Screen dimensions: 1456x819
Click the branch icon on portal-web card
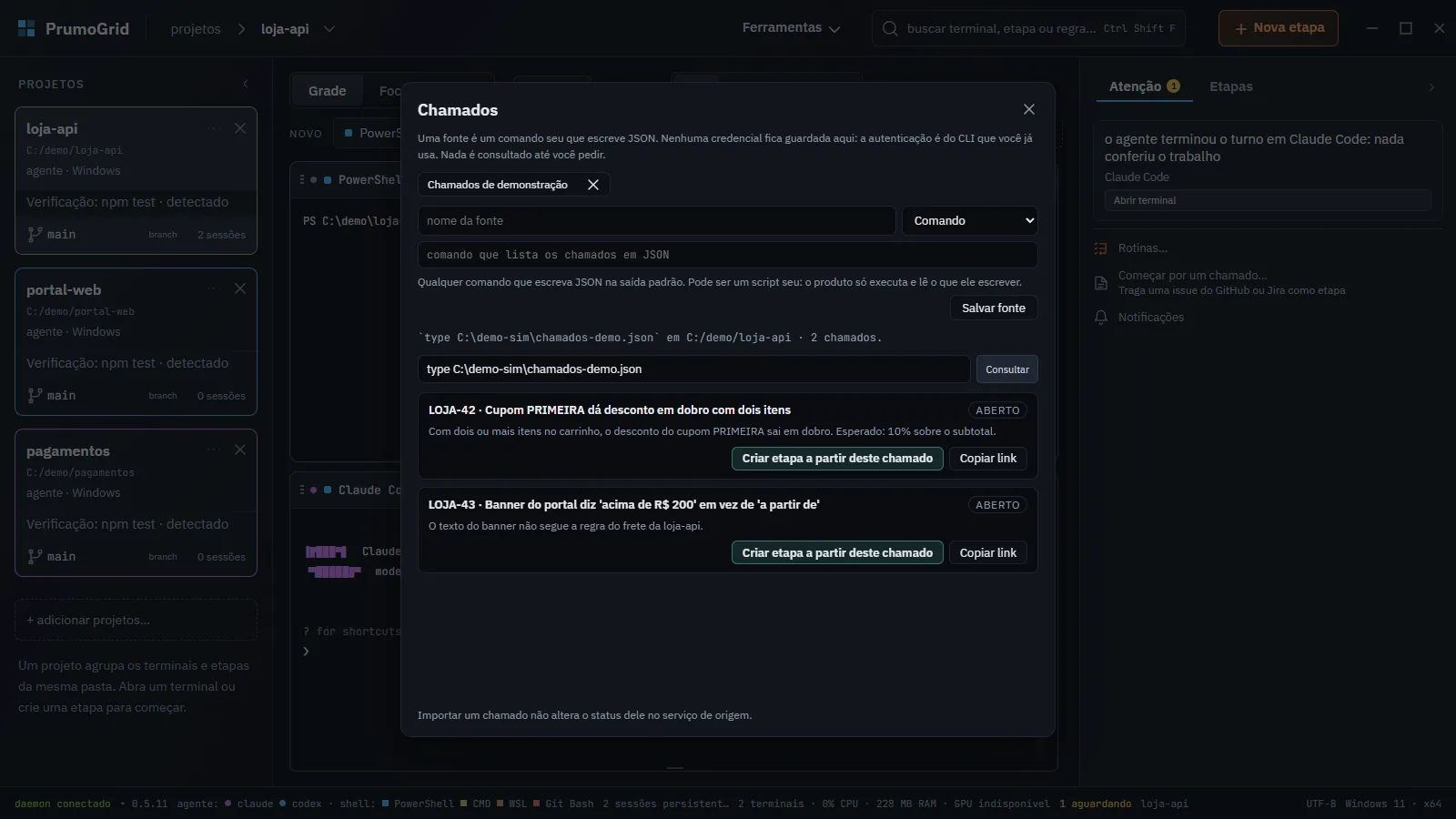coord(35,396)
